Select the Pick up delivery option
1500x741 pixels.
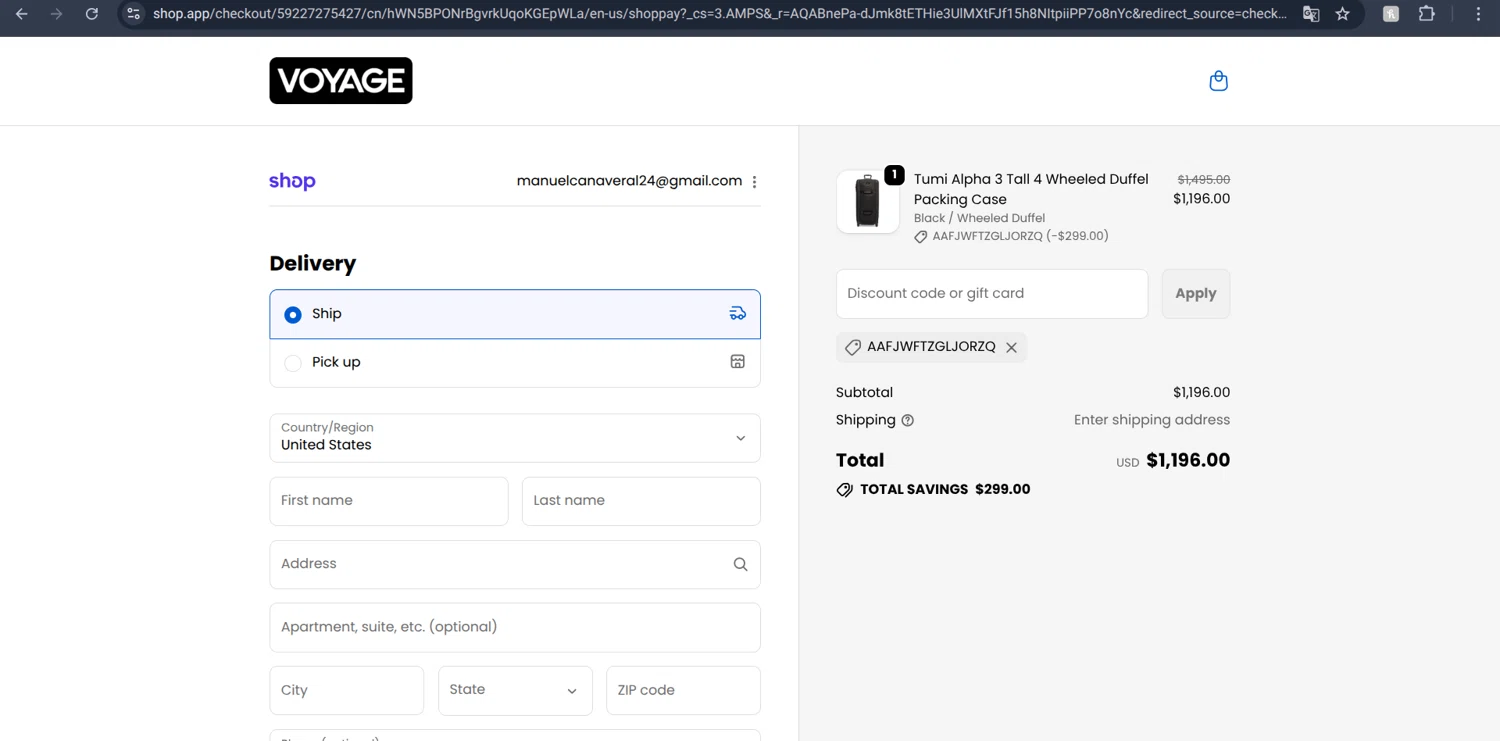(515, 362)
